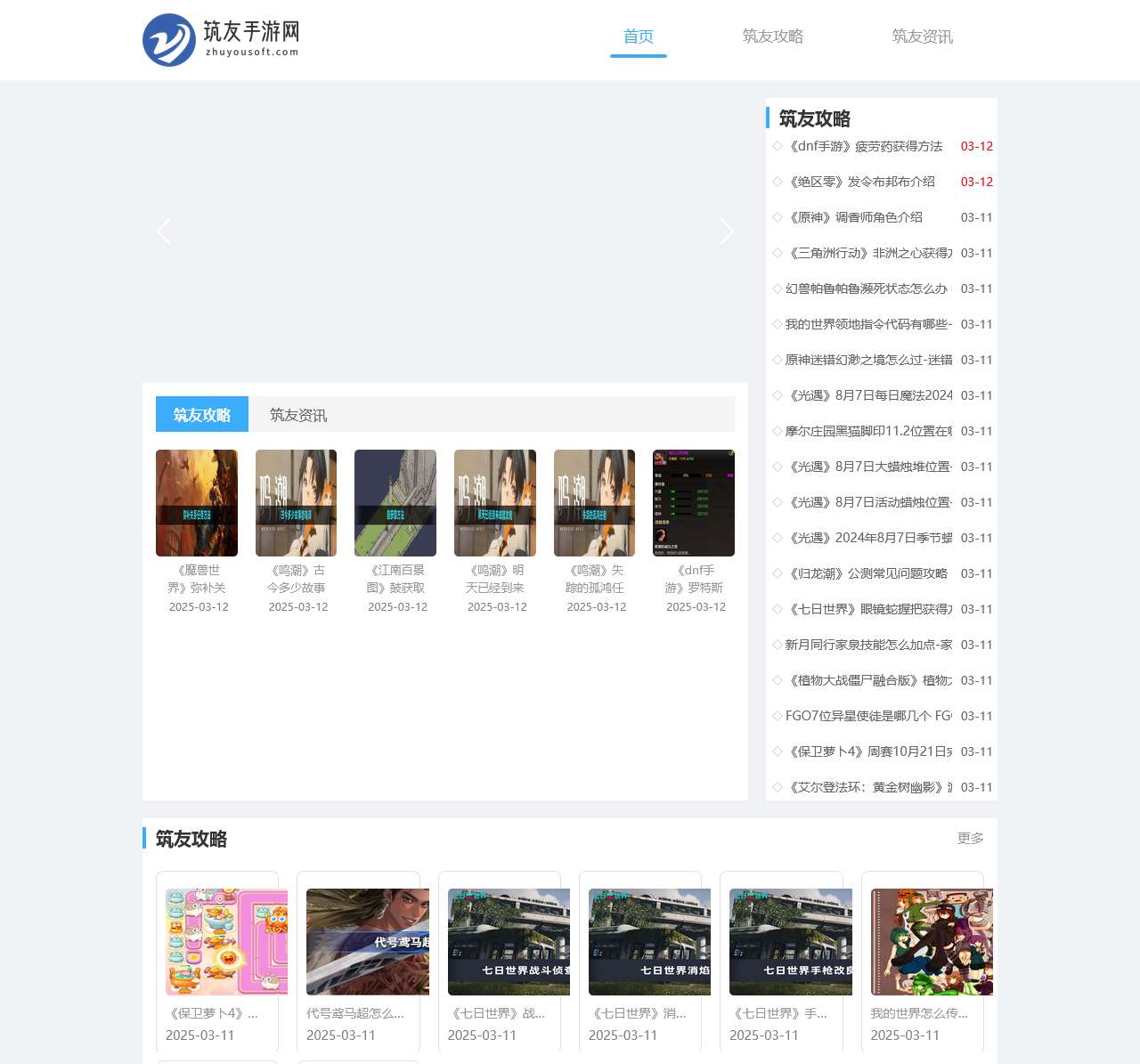This screenshot has width=1140, height=1064.
Task: Click 《鸣潮》明天已经到来 thumbnail
Action: coord(495,503)
